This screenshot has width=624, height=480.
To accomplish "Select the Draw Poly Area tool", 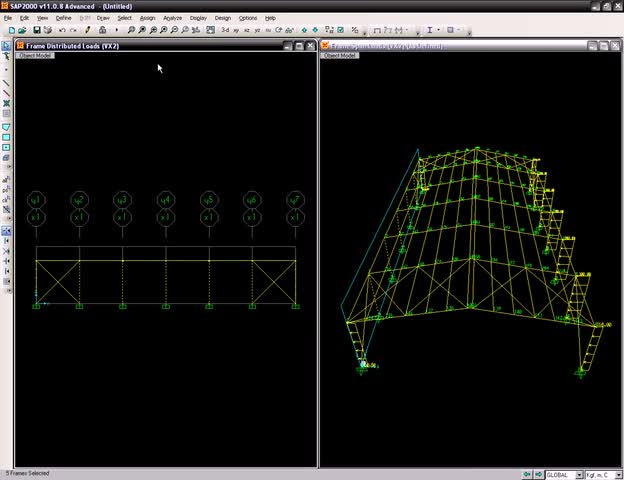I will tap(6, 127).
